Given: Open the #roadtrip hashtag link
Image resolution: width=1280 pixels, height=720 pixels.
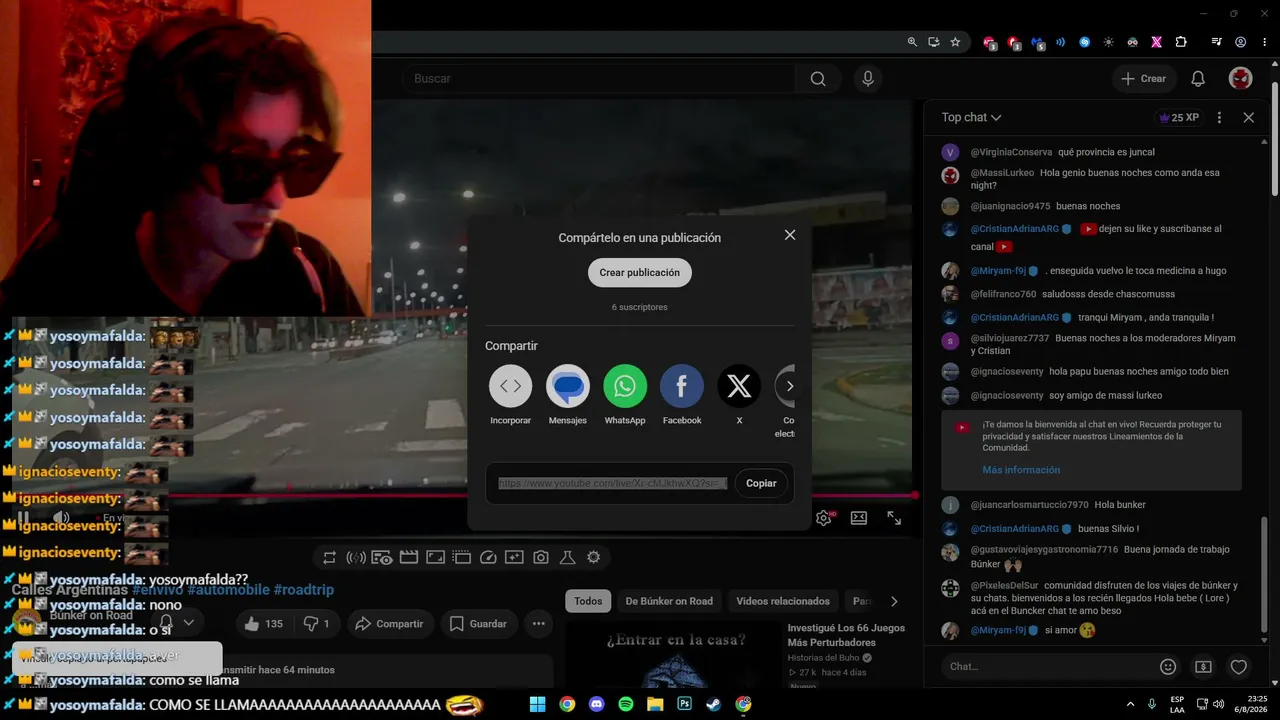Looking at the screenshot, I should 303,590.
